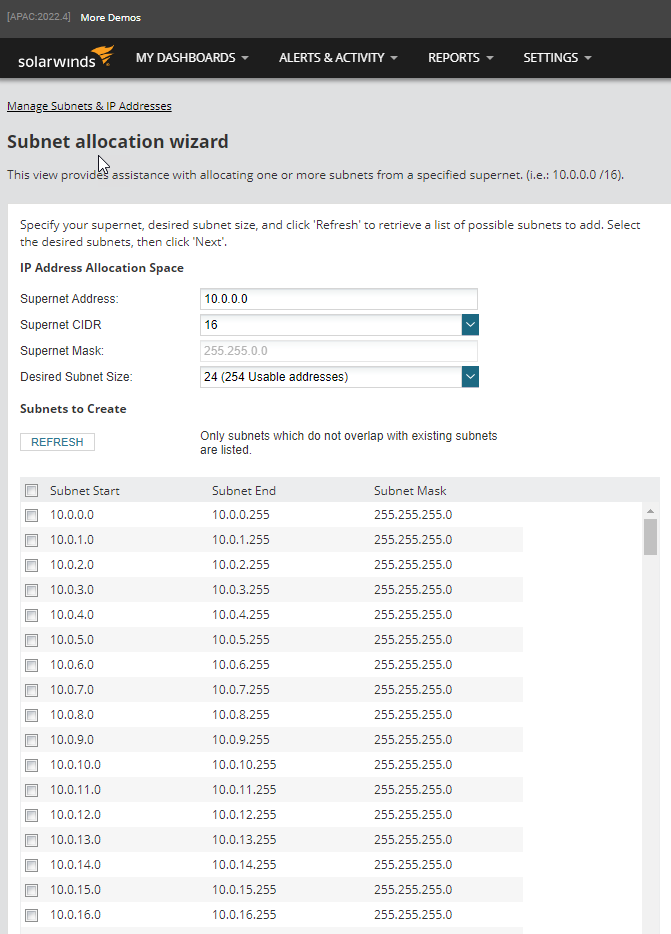The image size is (671, 934).
Task: Expand the Supernet CIDR dropdown
Action: [x=470, y=325]
